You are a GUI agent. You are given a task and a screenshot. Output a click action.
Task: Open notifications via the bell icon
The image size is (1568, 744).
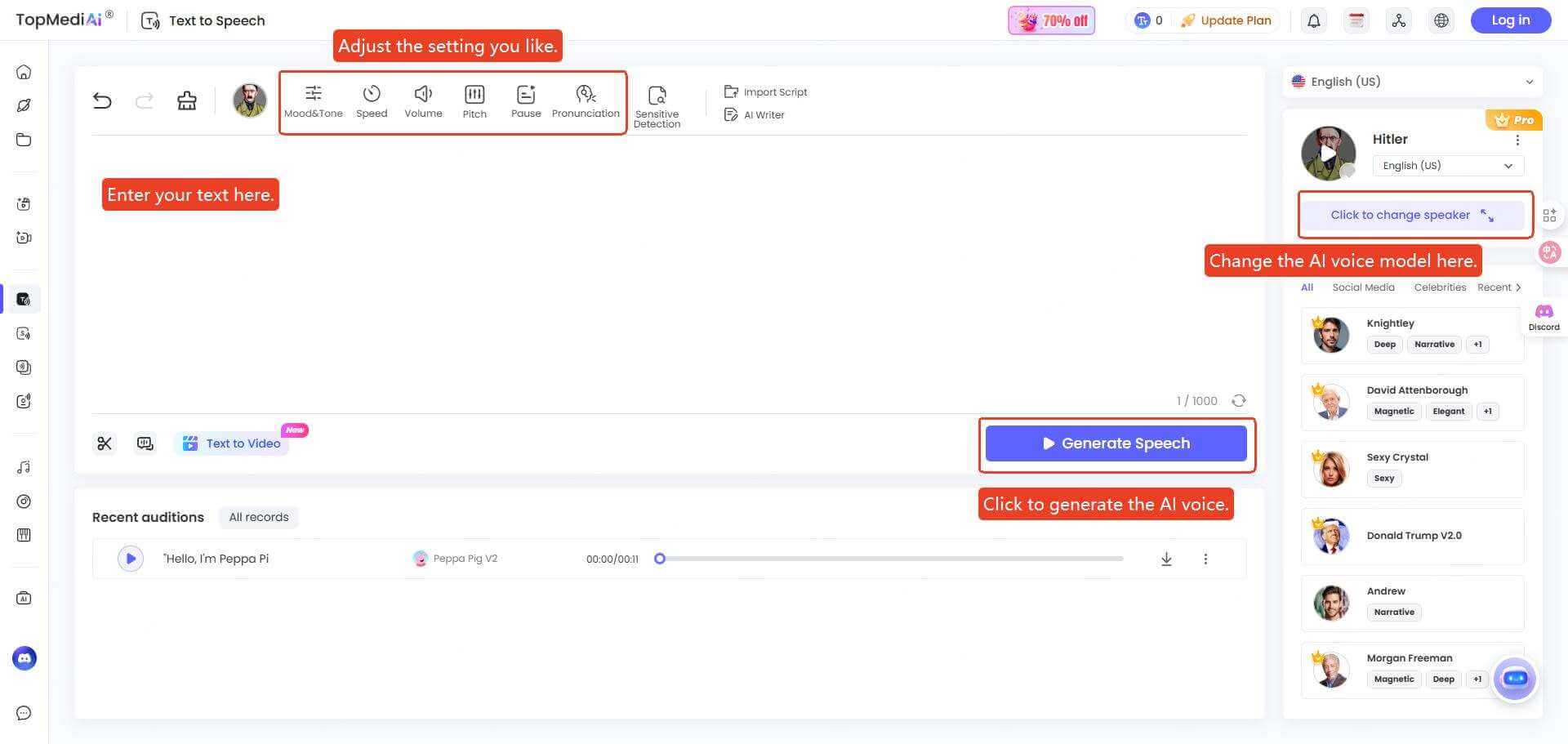[x=1313, y=20]
